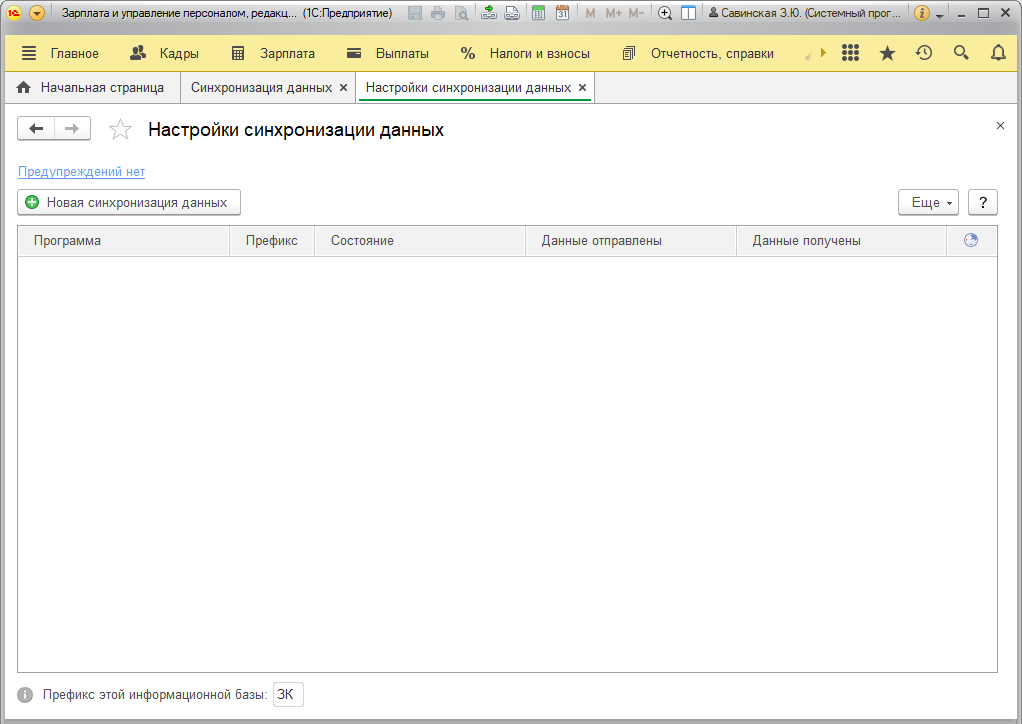Add this page to favorites with the outline star

120,129
